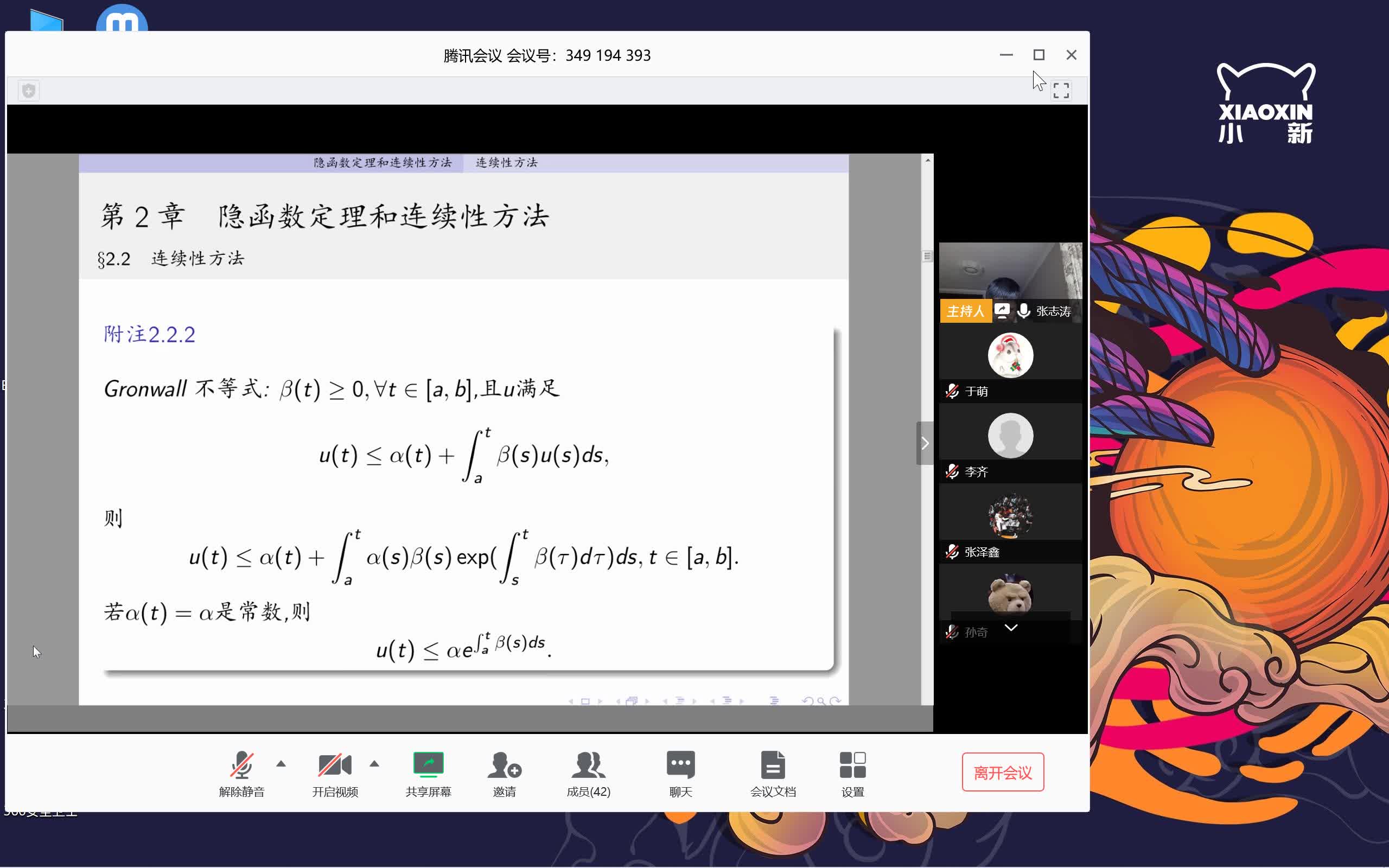Click muted mic icon next to 于萌
Image resolution: width=1389 pixels, height=868 pixels.
point(952,392)
